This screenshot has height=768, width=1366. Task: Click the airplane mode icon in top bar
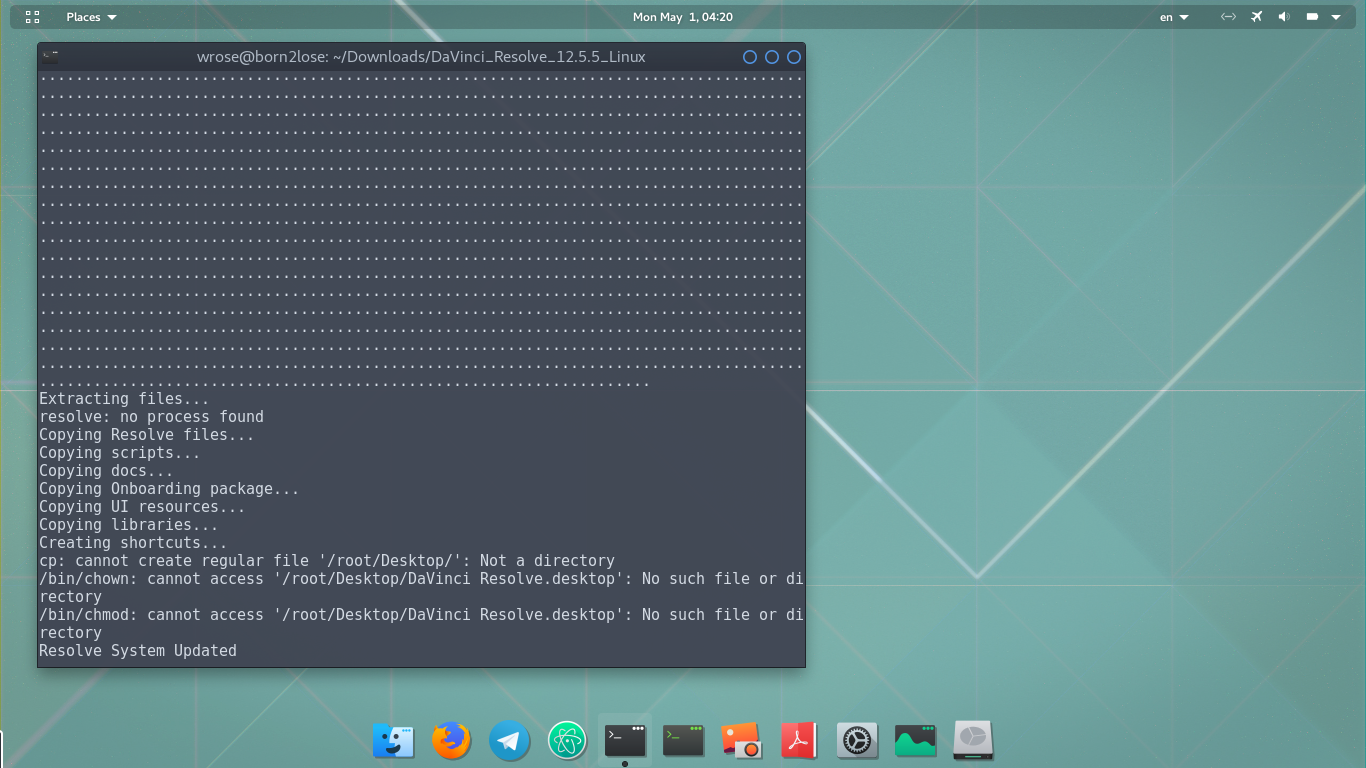pos(1257,17)
